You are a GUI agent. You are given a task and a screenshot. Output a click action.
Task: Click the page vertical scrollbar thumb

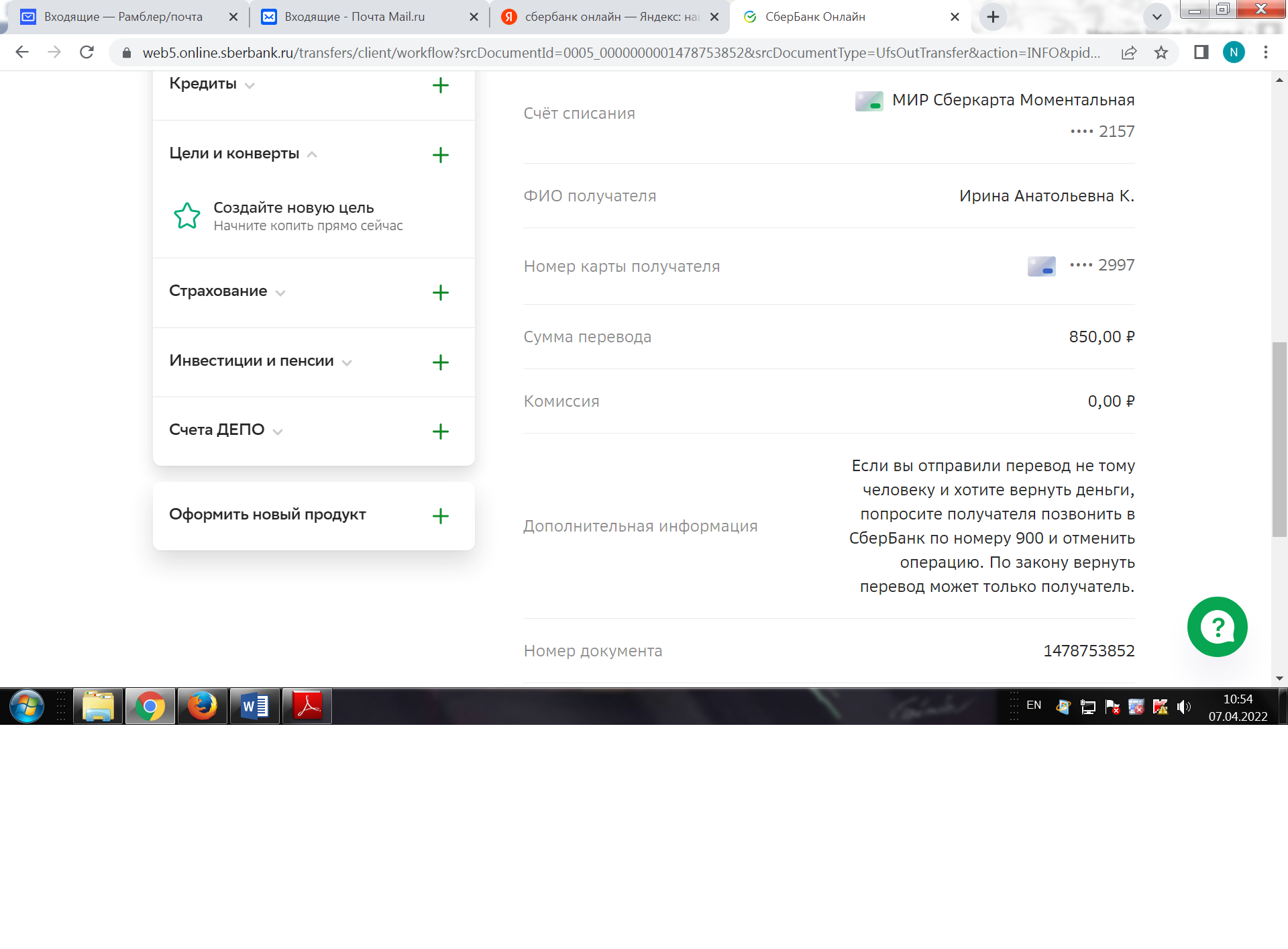click(1279, 440)
